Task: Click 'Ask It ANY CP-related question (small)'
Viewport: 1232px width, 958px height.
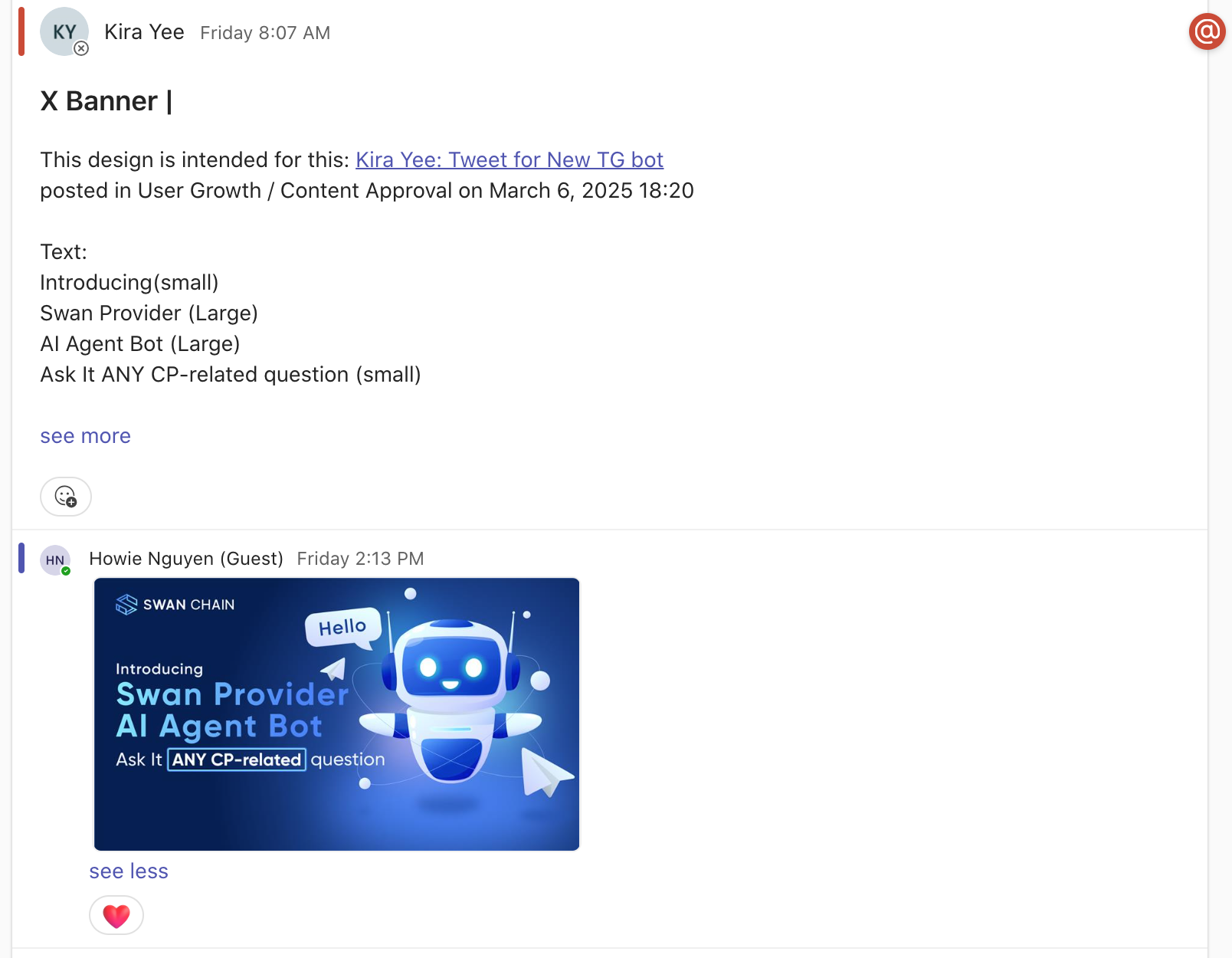Action: pyautogui.click(x=231, y=375)
